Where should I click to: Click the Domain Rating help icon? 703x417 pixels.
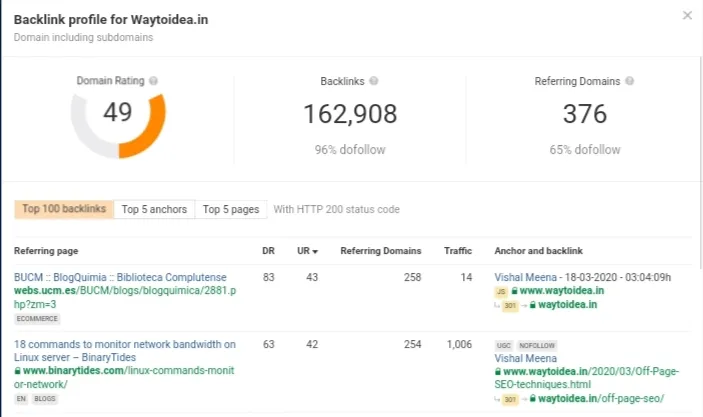click(153, 81)
